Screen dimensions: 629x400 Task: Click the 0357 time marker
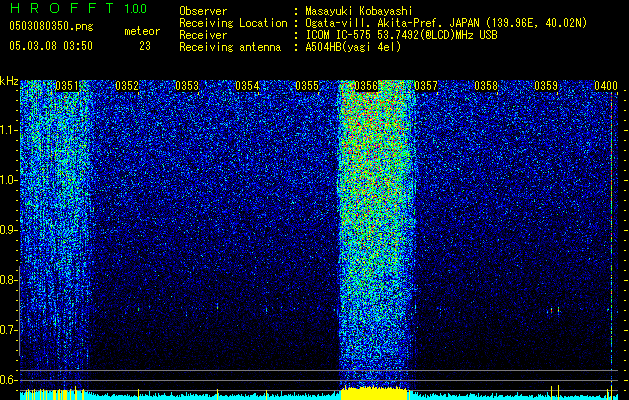426,86
